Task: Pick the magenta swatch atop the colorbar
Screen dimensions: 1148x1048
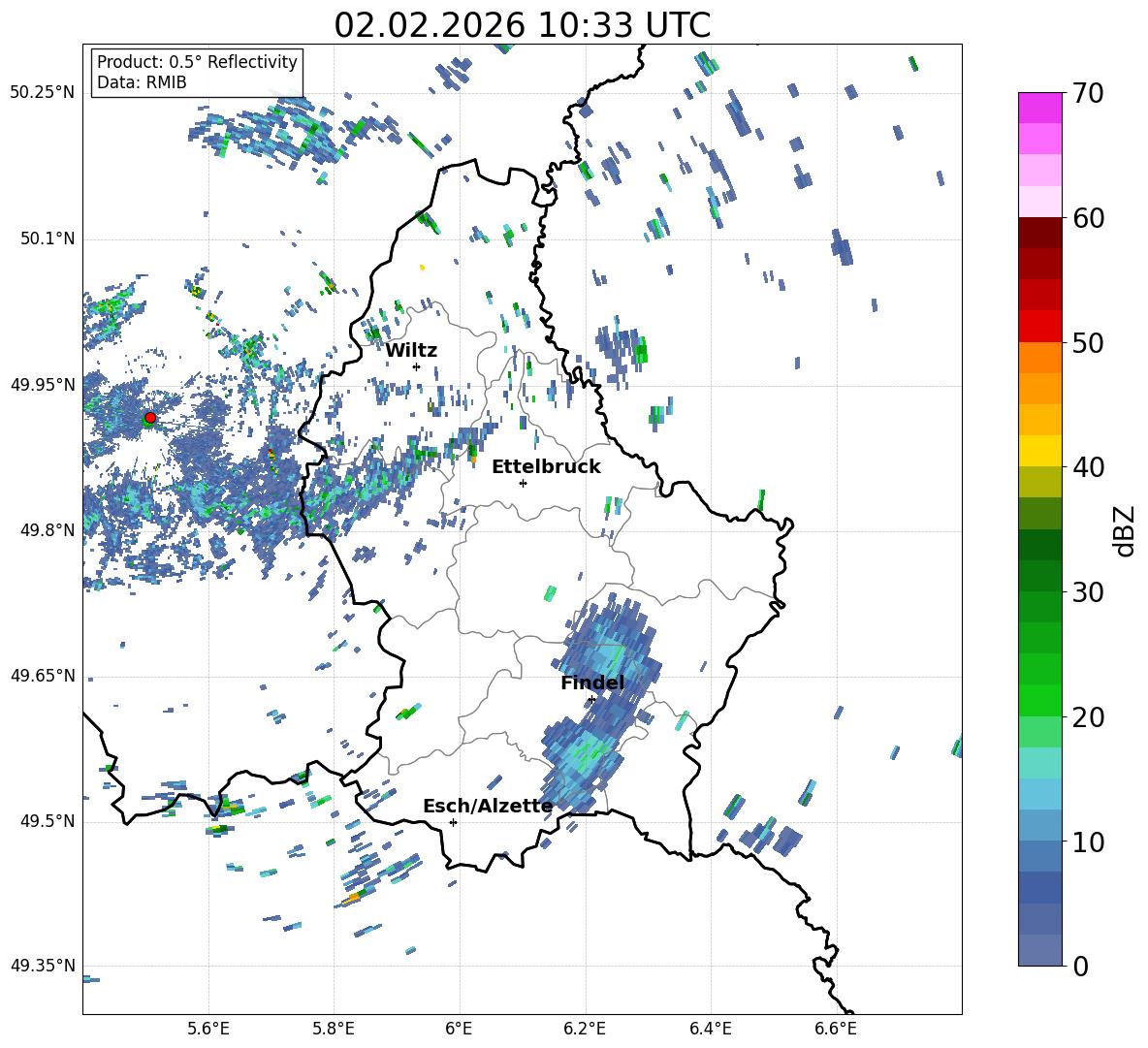Action: [x=1040, y=108]
